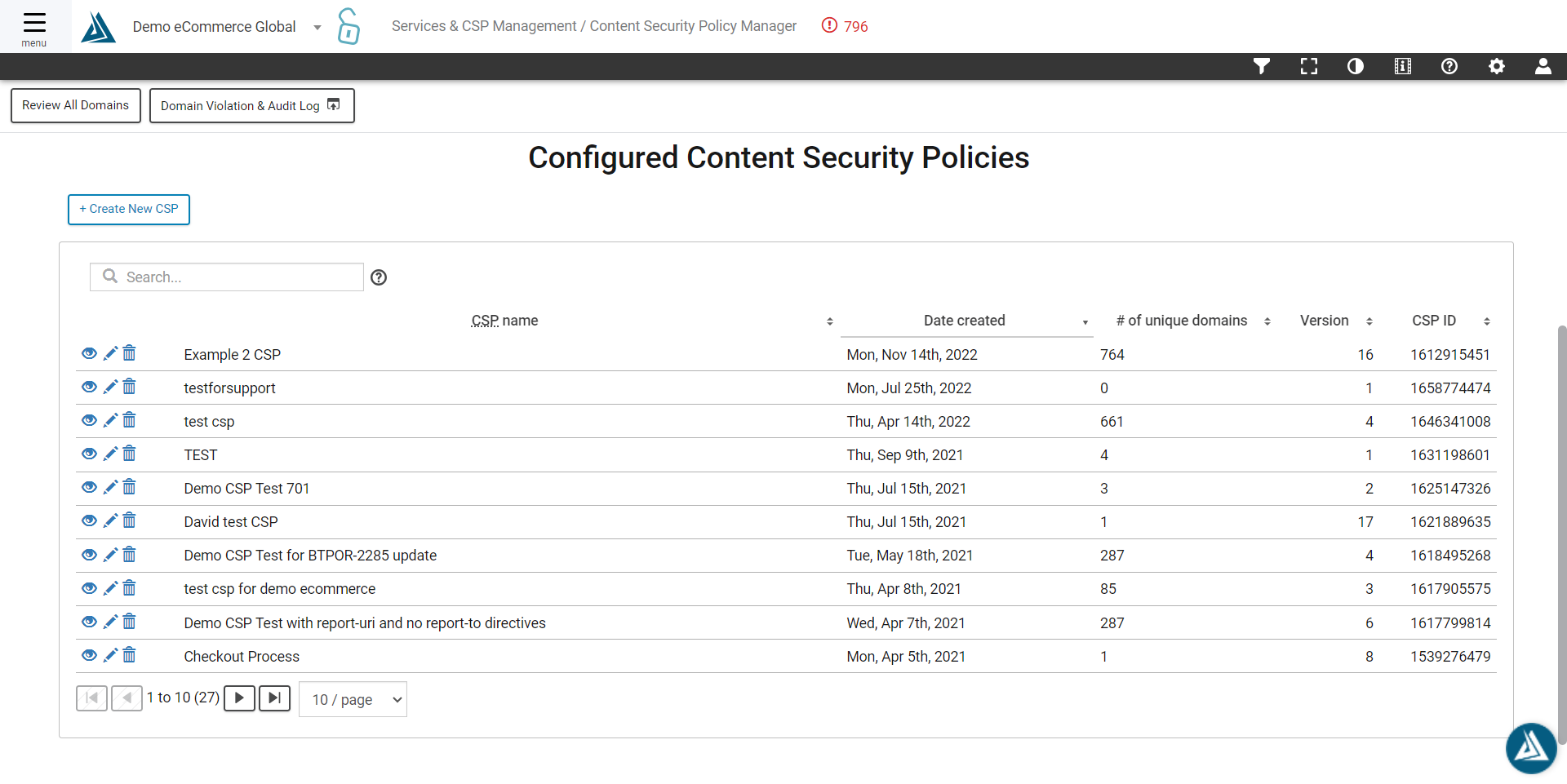Sort by Version column
Image resolution: width=1567 pixels, height=784 pixels.
(x=1369, y=321)
